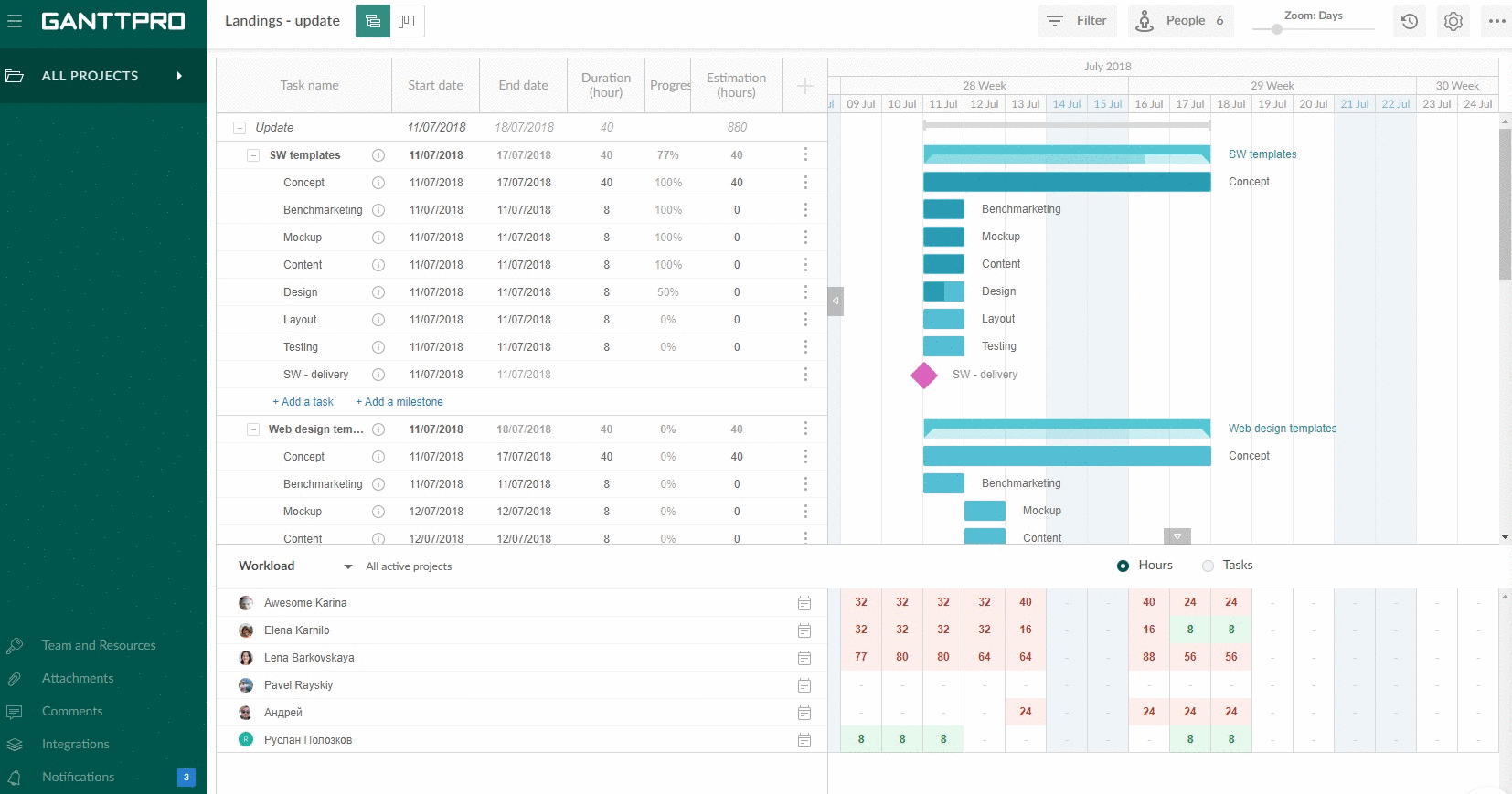This screenshot has height=794, width=1512.
Task: Adjust the Zoom: Days slider handle
Action: [x=1276, y=29]
